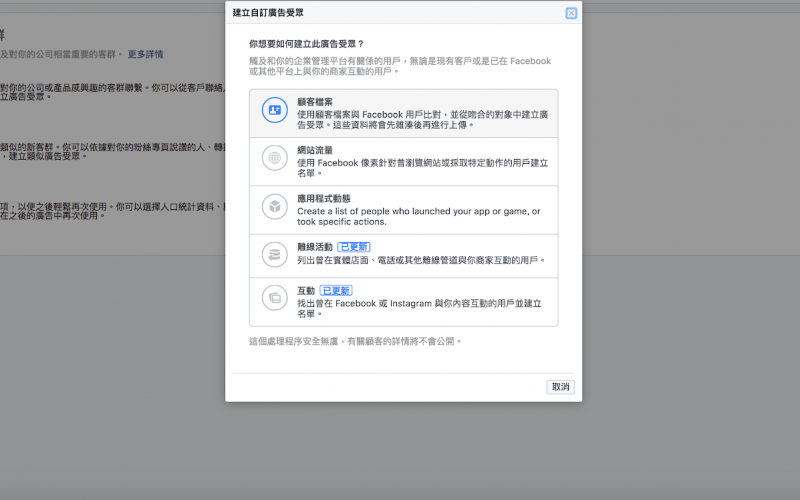Select the 顧客檔案 customer file icon

tap(274, 110)
